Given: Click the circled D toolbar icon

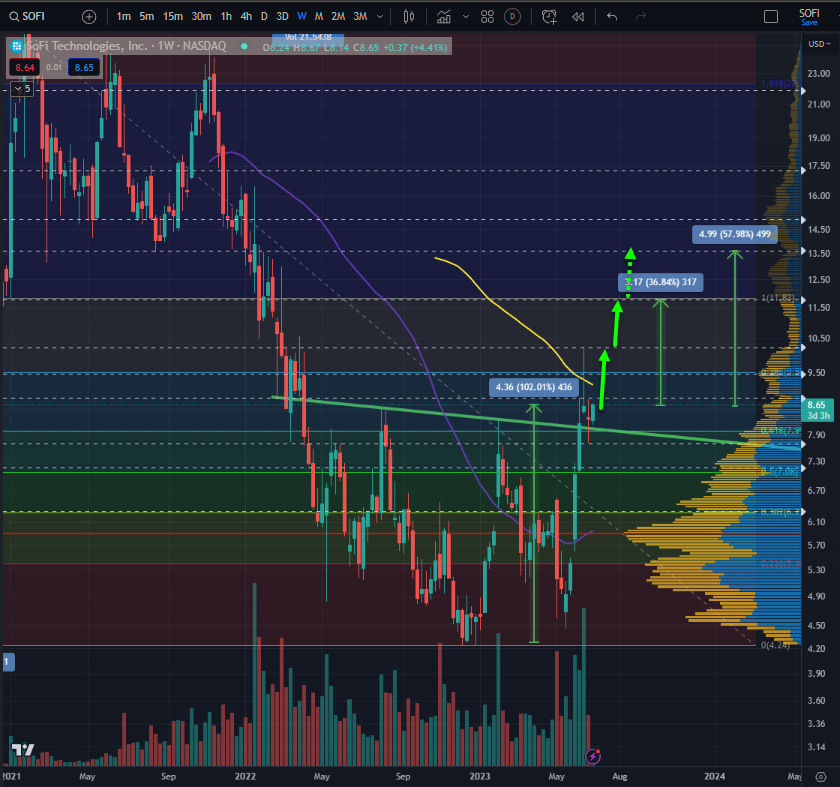Looking at the screenshot, I should click(513, 17).
